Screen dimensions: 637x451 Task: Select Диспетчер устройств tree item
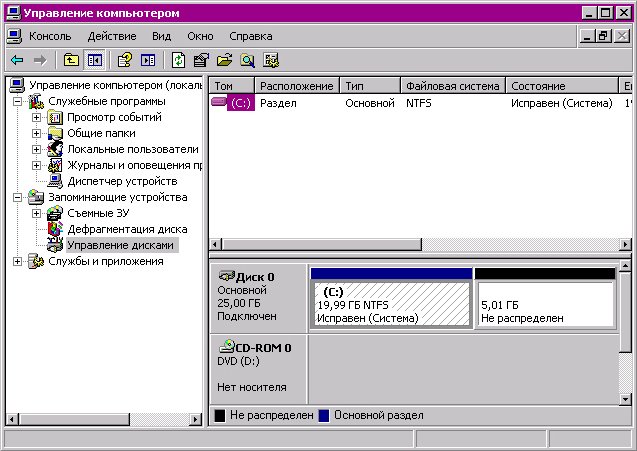[x=122, y=182]
